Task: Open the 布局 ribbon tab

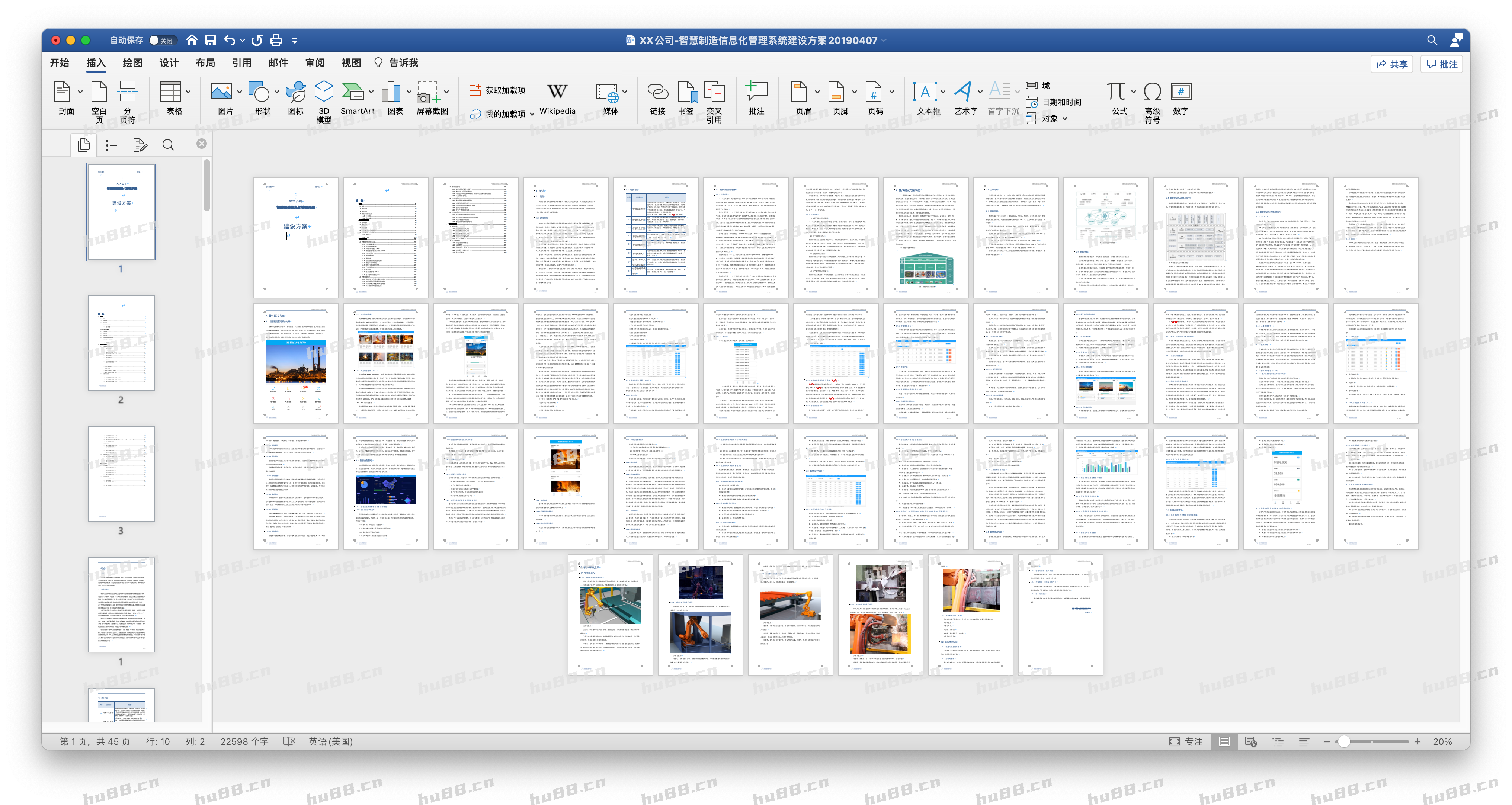Action: 205,63
